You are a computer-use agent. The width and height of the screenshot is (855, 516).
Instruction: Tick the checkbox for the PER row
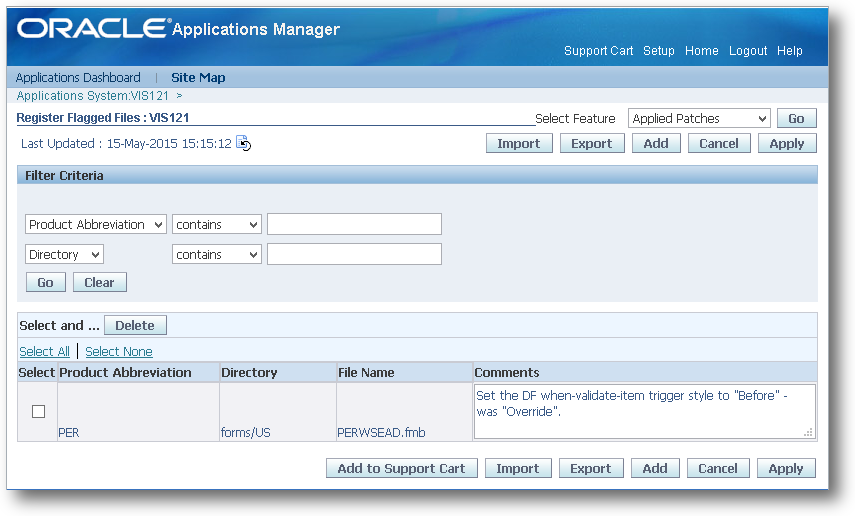[x=38, y=411]
